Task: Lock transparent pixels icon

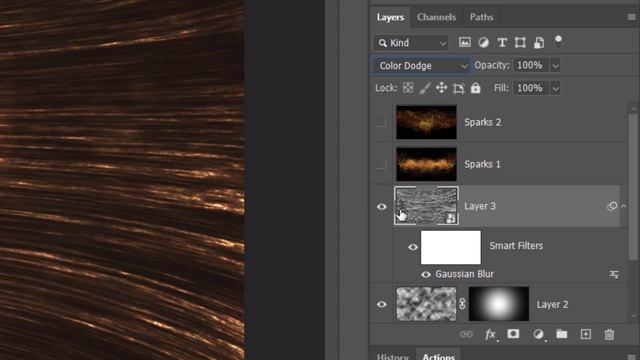Action: click(408, 88)
